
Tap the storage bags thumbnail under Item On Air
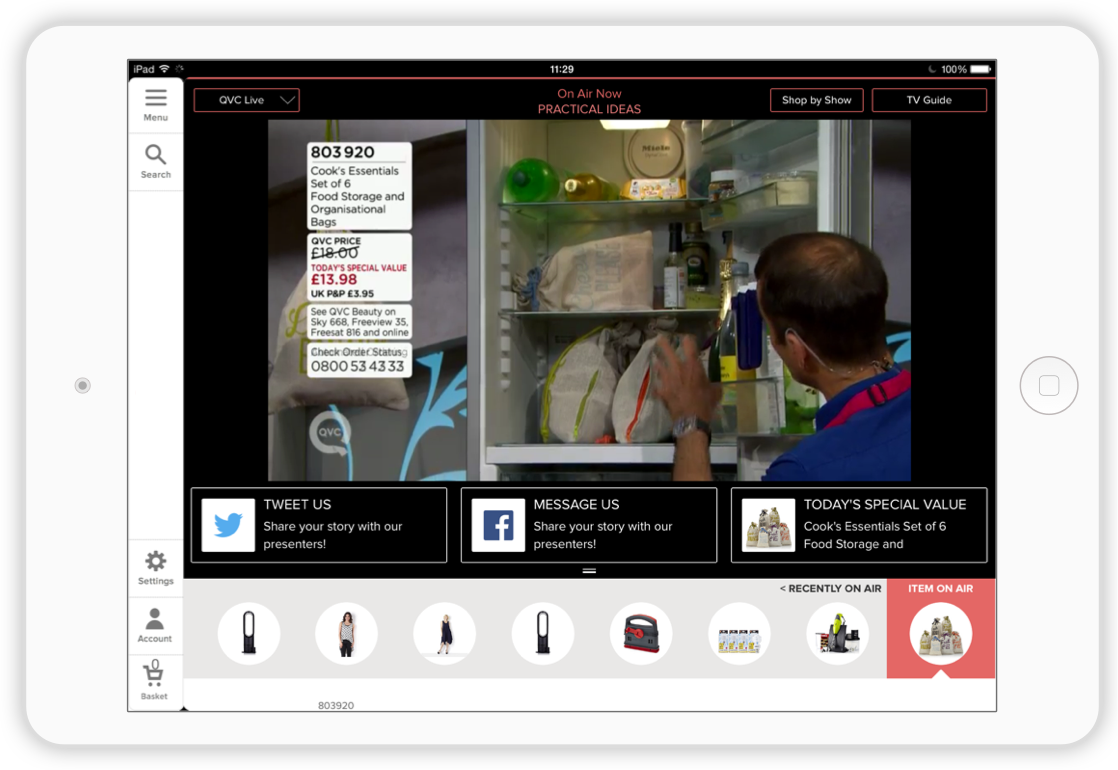(x=940, y=634)
